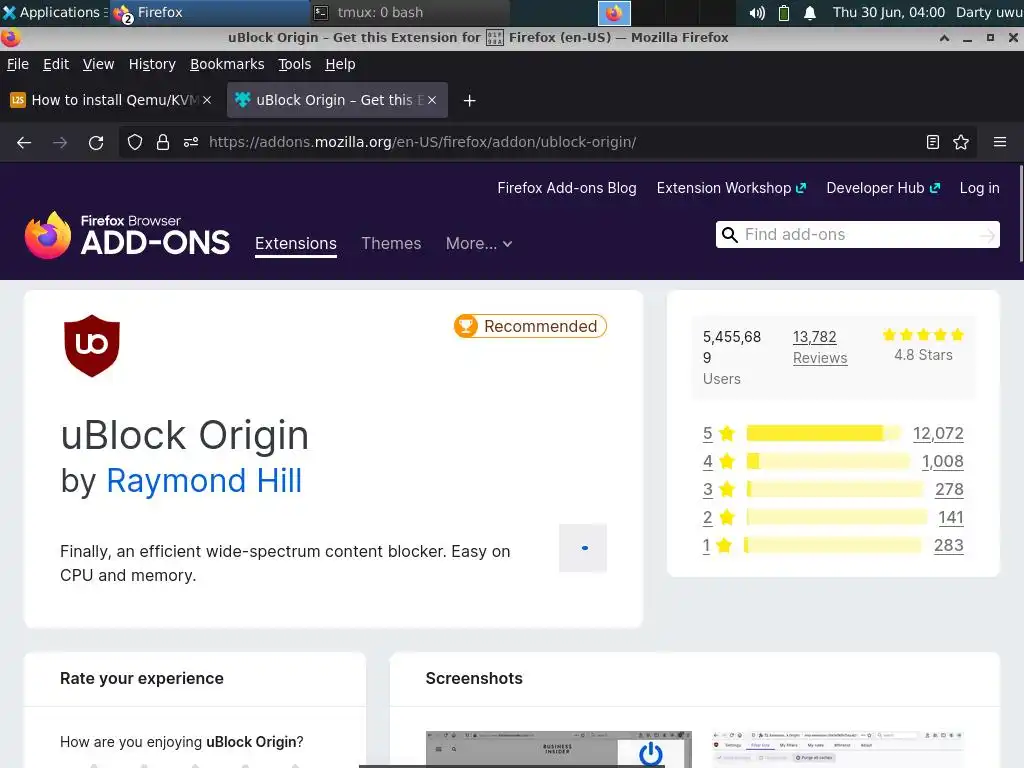This screenshot has width=1024, height=768.
Task: Open the battery indicator in the panel
Action: (784, 12)
